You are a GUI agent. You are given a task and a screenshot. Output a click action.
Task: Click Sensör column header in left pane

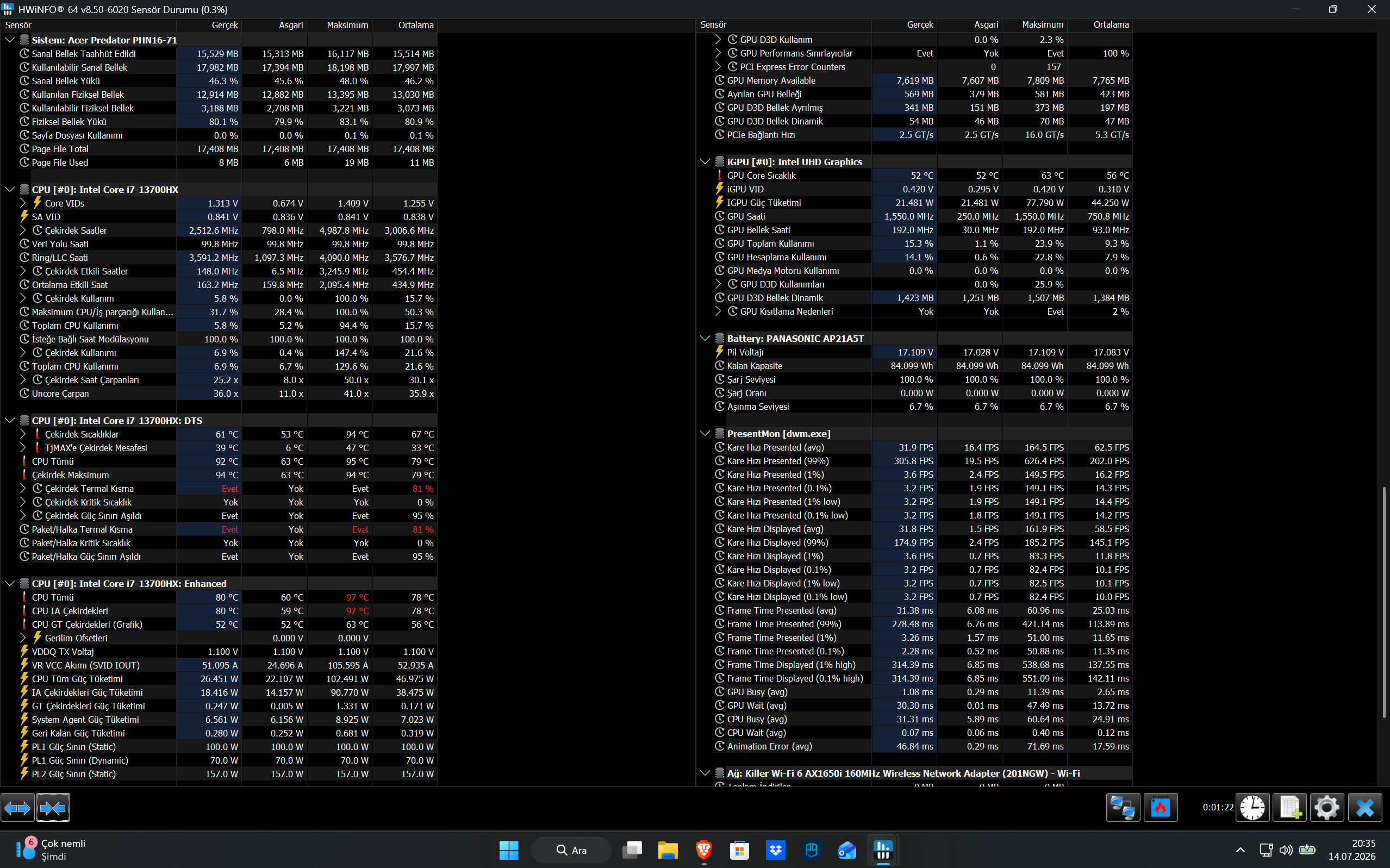pos(88,25)
